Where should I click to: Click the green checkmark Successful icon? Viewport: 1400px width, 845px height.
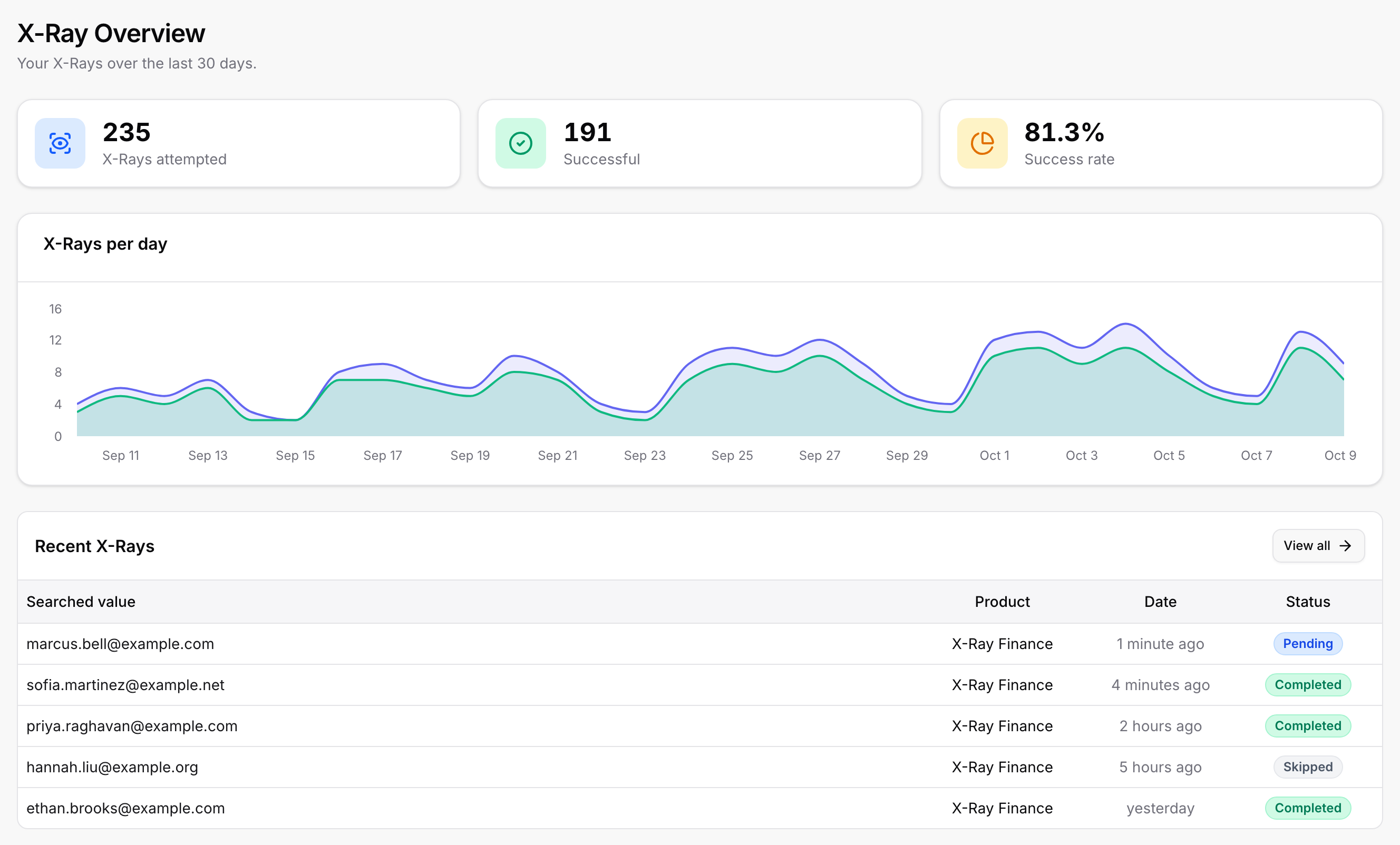click(520, 143)
